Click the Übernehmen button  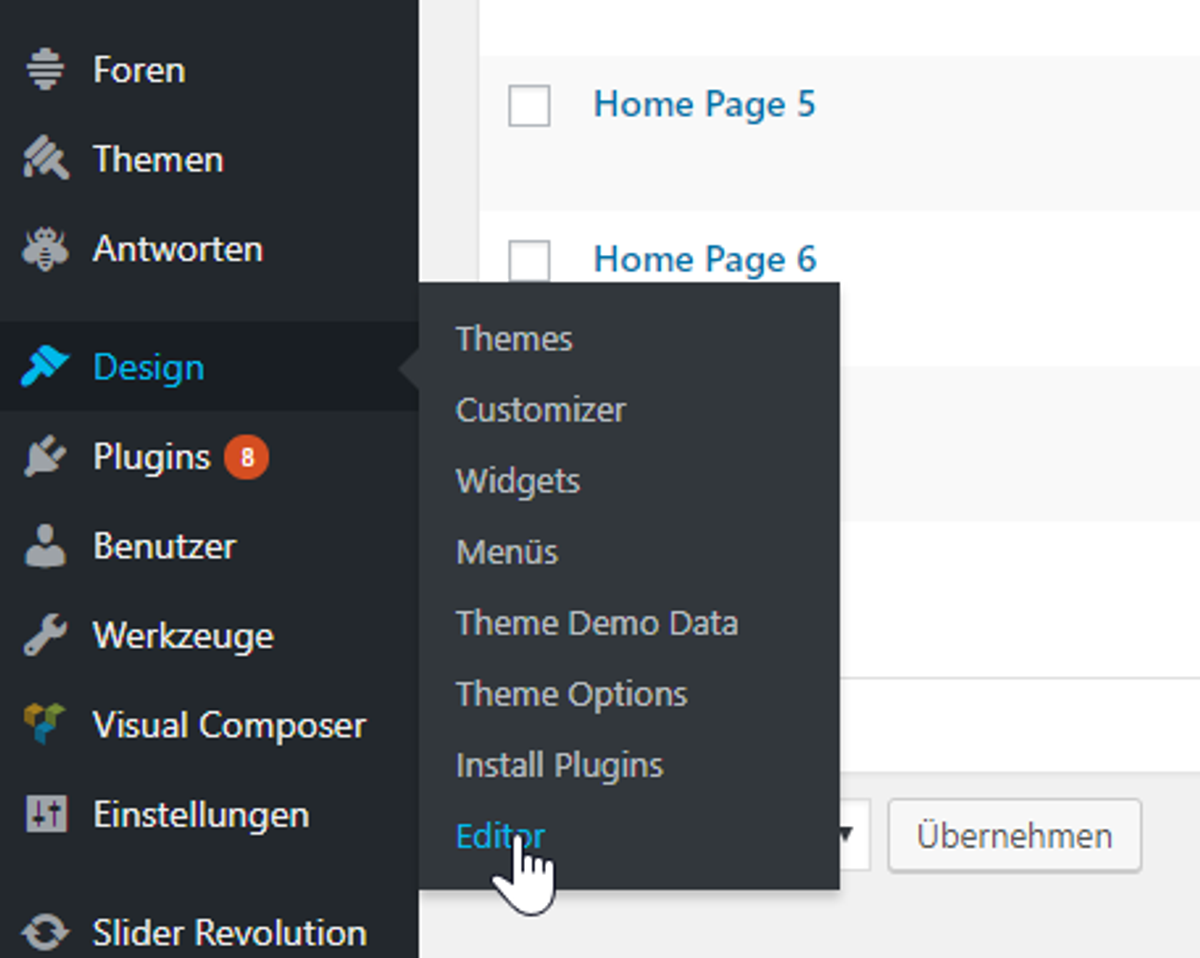(1015, 835)
